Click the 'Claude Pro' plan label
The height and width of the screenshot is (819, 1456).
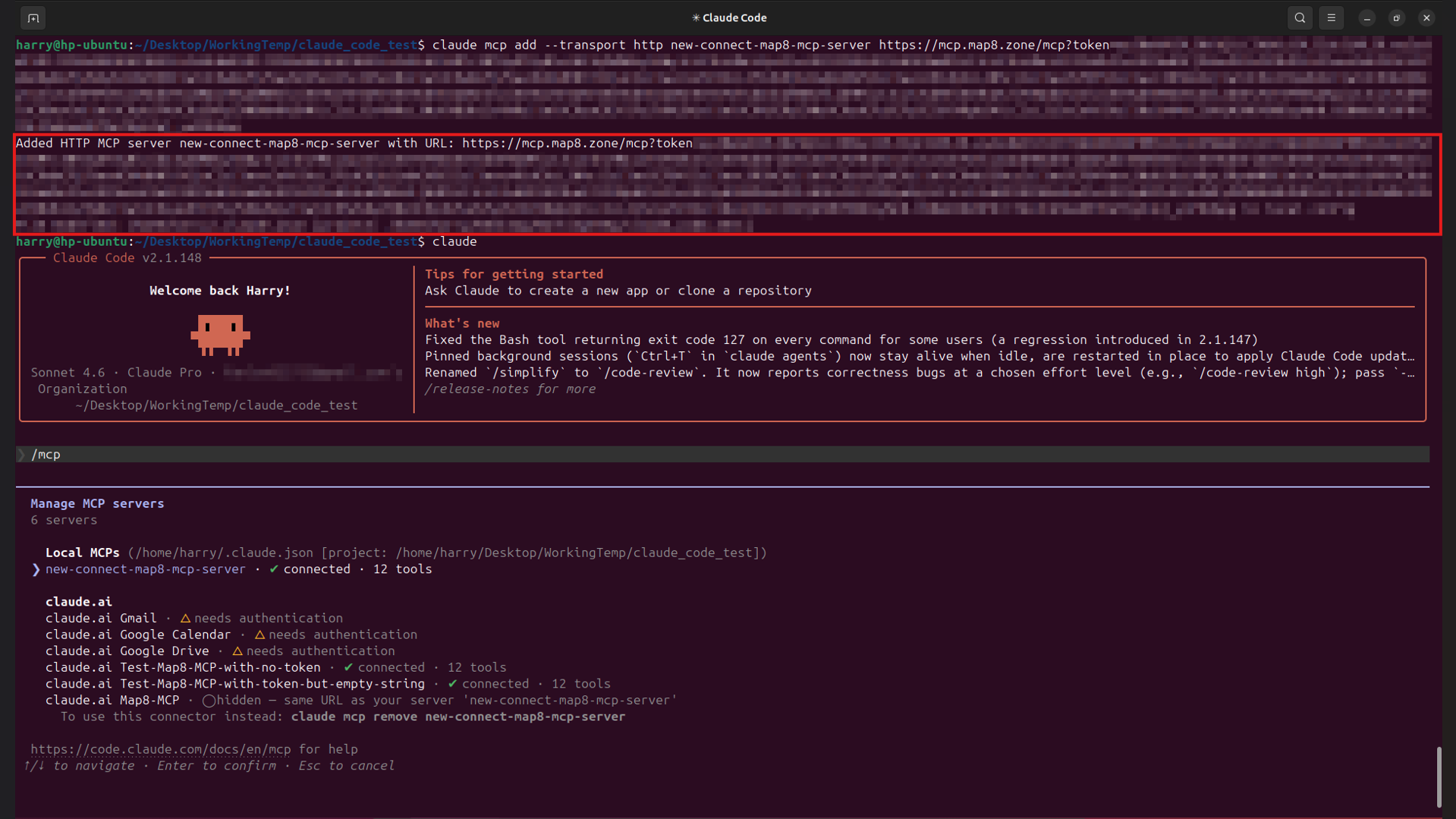tap(165, 373)
